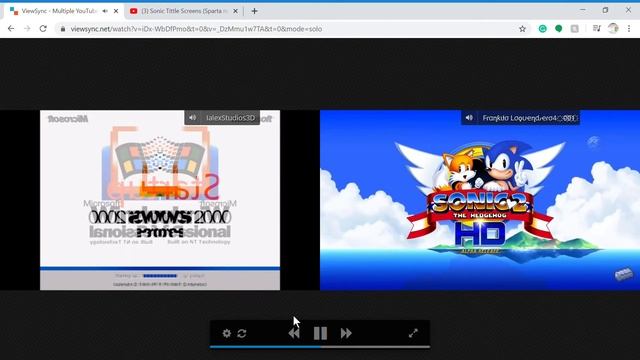Viewport: 640px width, 360px height.
Task: Open ViewSync settings gear
Action: click(227, 333)
